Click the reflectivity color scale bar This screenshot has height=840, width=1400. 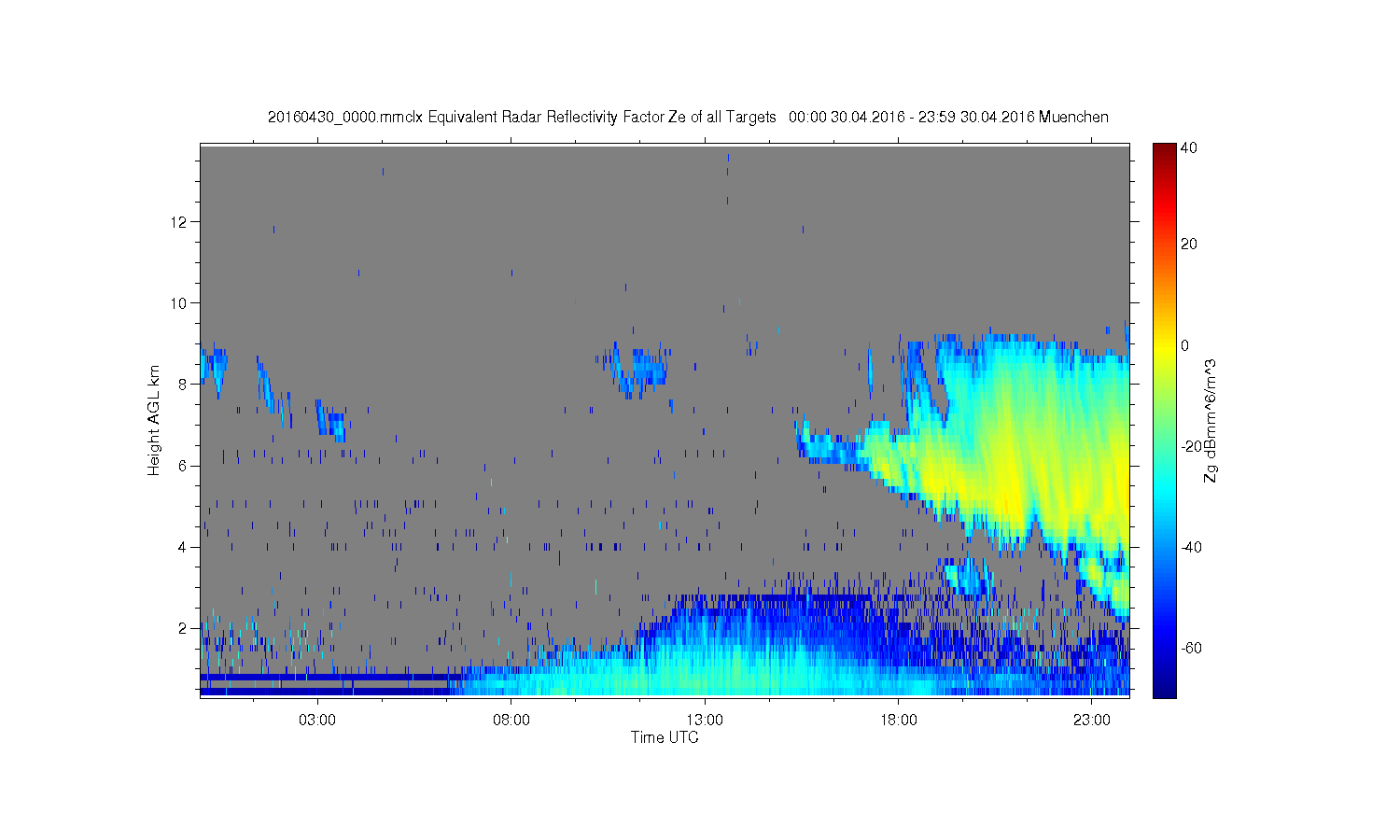(1164, 420)
